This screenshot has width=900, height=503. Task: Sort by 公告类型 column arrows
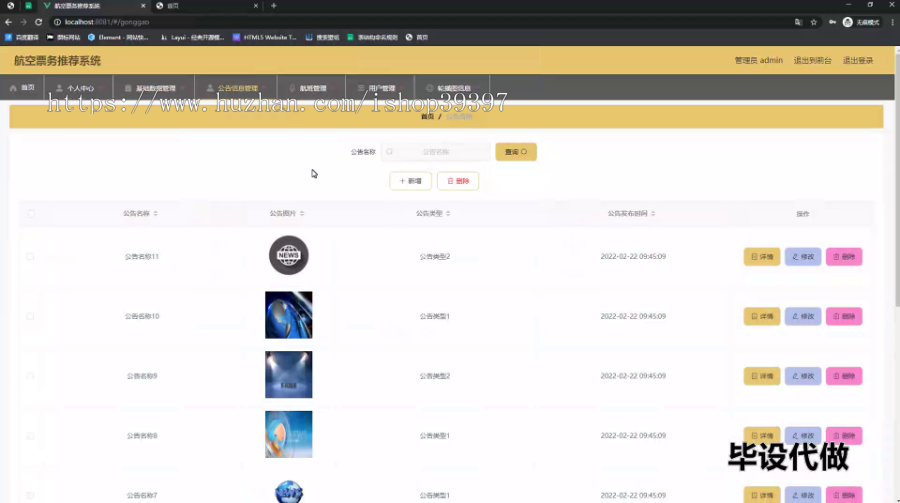[448, 214]
